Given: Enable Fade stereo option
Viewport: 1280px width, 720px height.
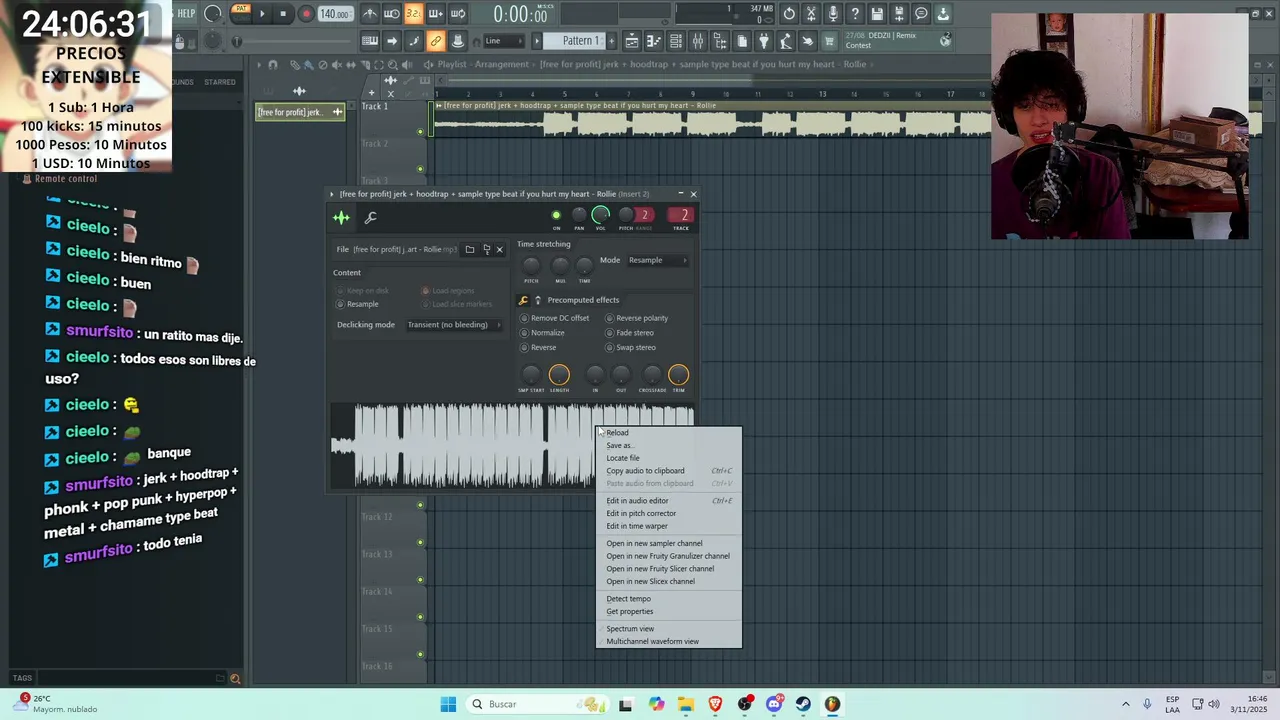Looking at the screenshot, I should tap(630, 333).
